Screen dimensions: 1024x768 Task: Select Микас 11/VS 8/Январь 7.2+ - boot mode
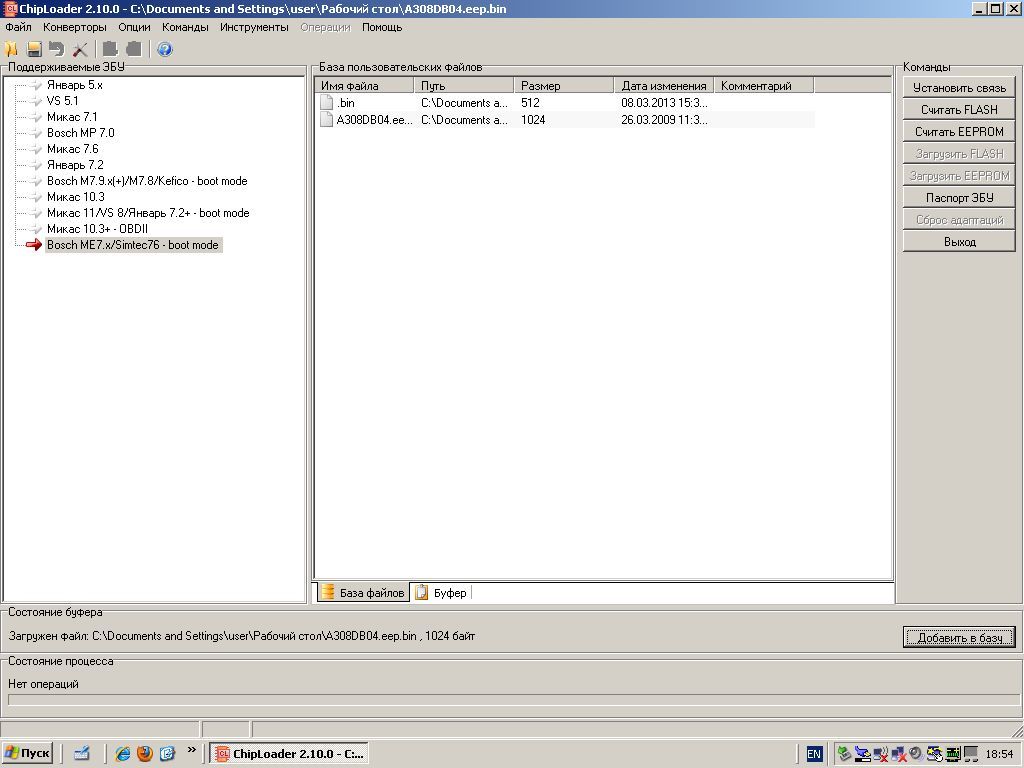tap(148, 213)
